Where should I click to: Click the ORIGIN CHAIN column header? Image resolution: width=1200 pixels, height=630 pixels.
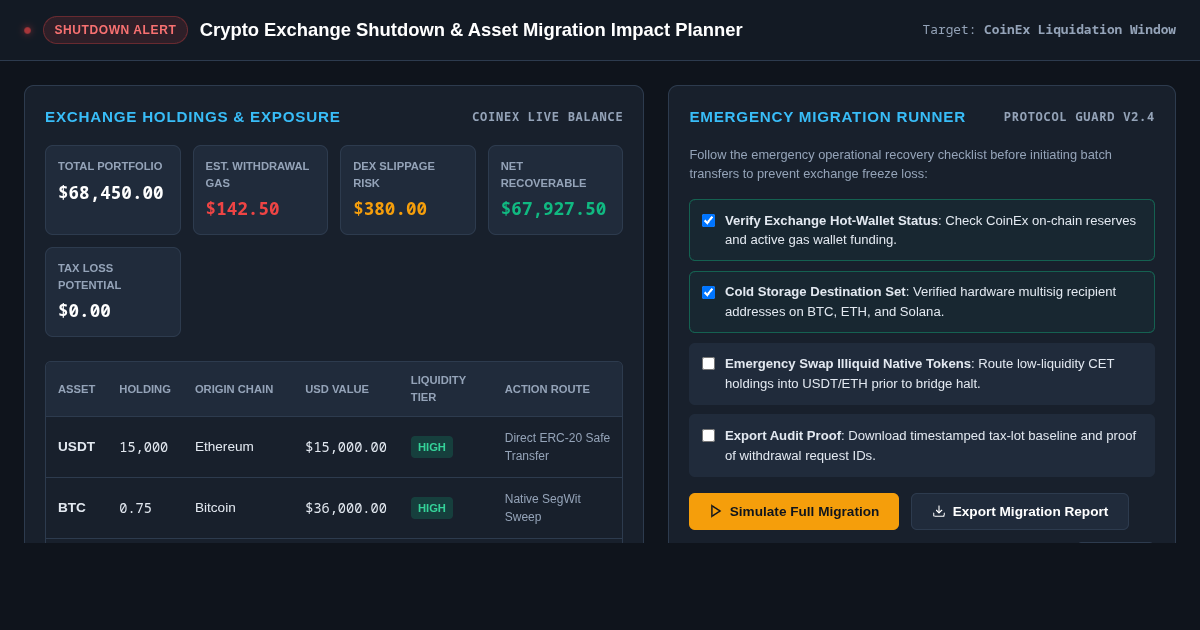pyautogui.click(x=234, y=389)
